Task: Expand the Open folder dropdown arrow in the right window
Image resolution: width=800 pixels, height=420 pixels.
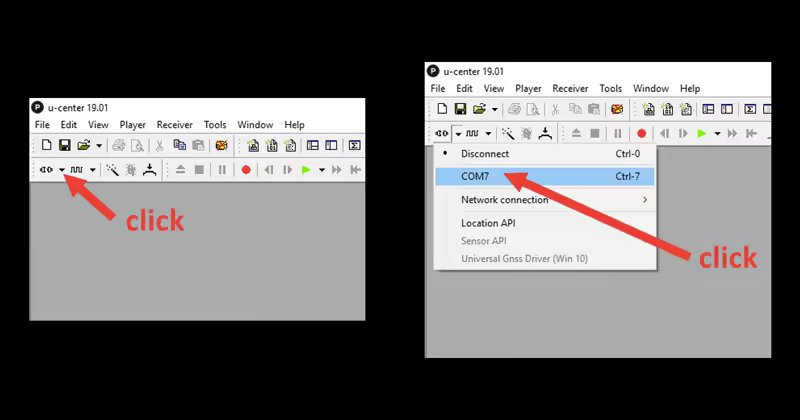Action: (x=494, y=109)
